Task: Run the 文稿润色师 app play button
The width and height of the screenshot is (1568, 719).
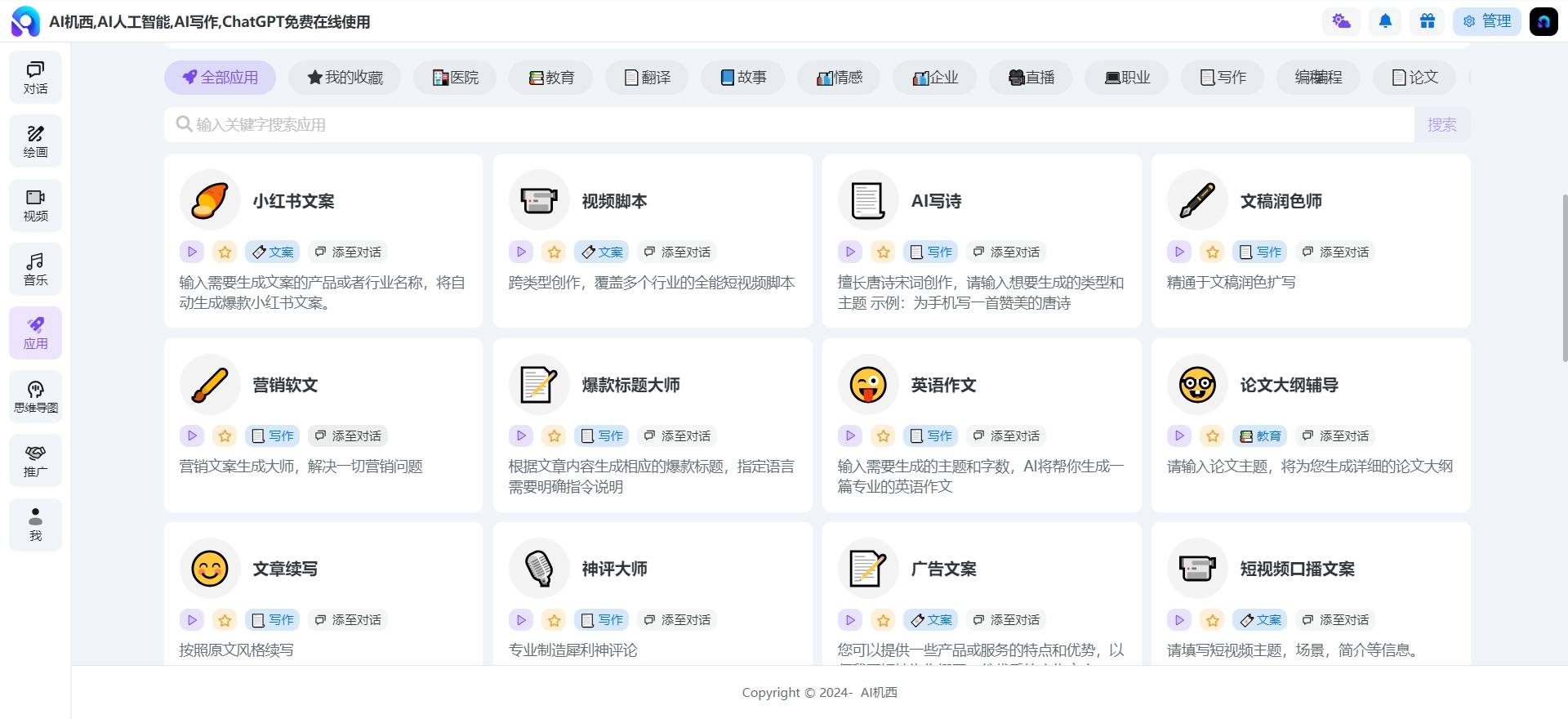Action: click(x=1178, y=252)
